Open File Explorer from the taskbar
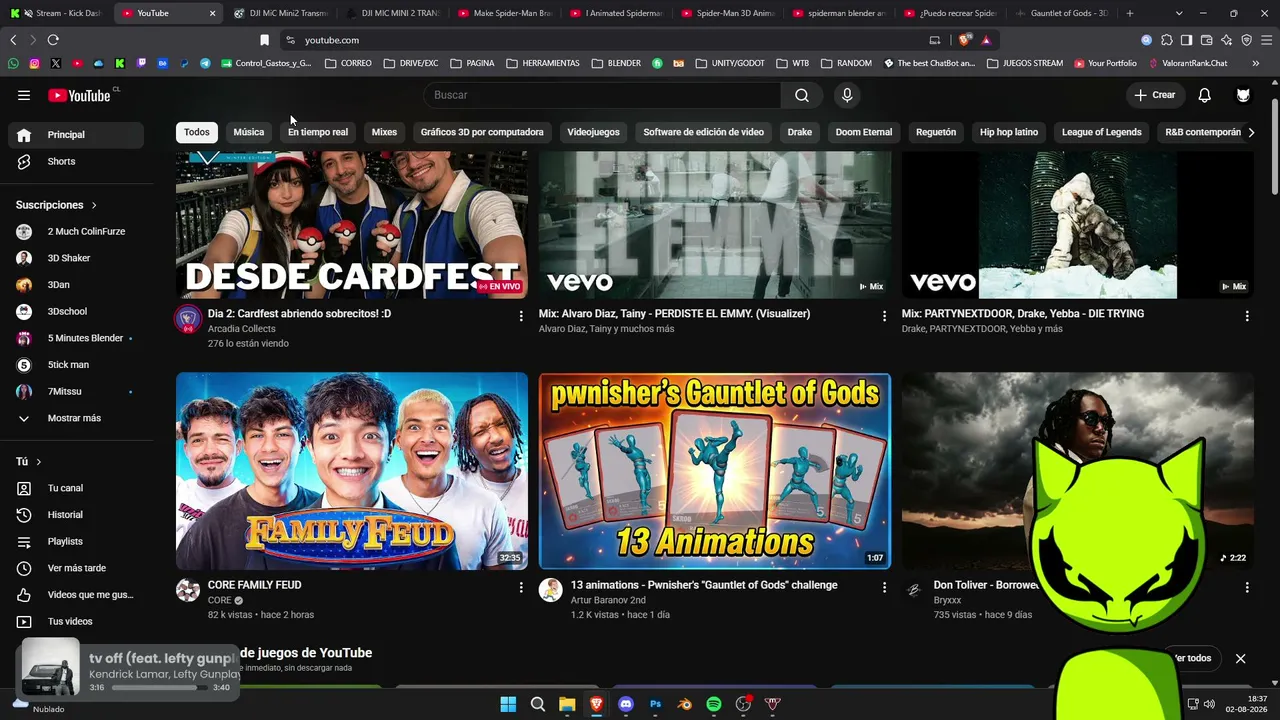The image size is (1280, 720). coord(567,704)
